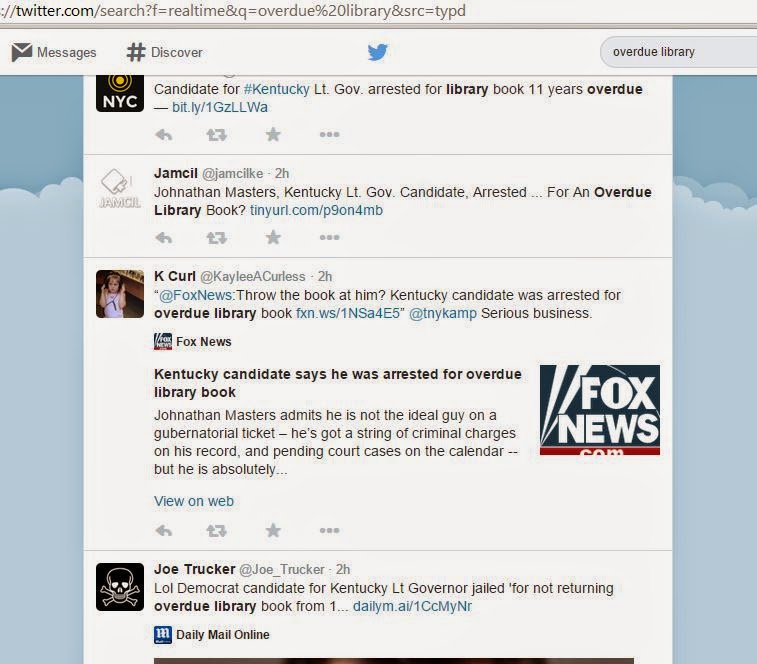Reply to K Curl's tweet
Image resolution: width=757 pixels, height=664 pixels.
(x=164, y=531)
